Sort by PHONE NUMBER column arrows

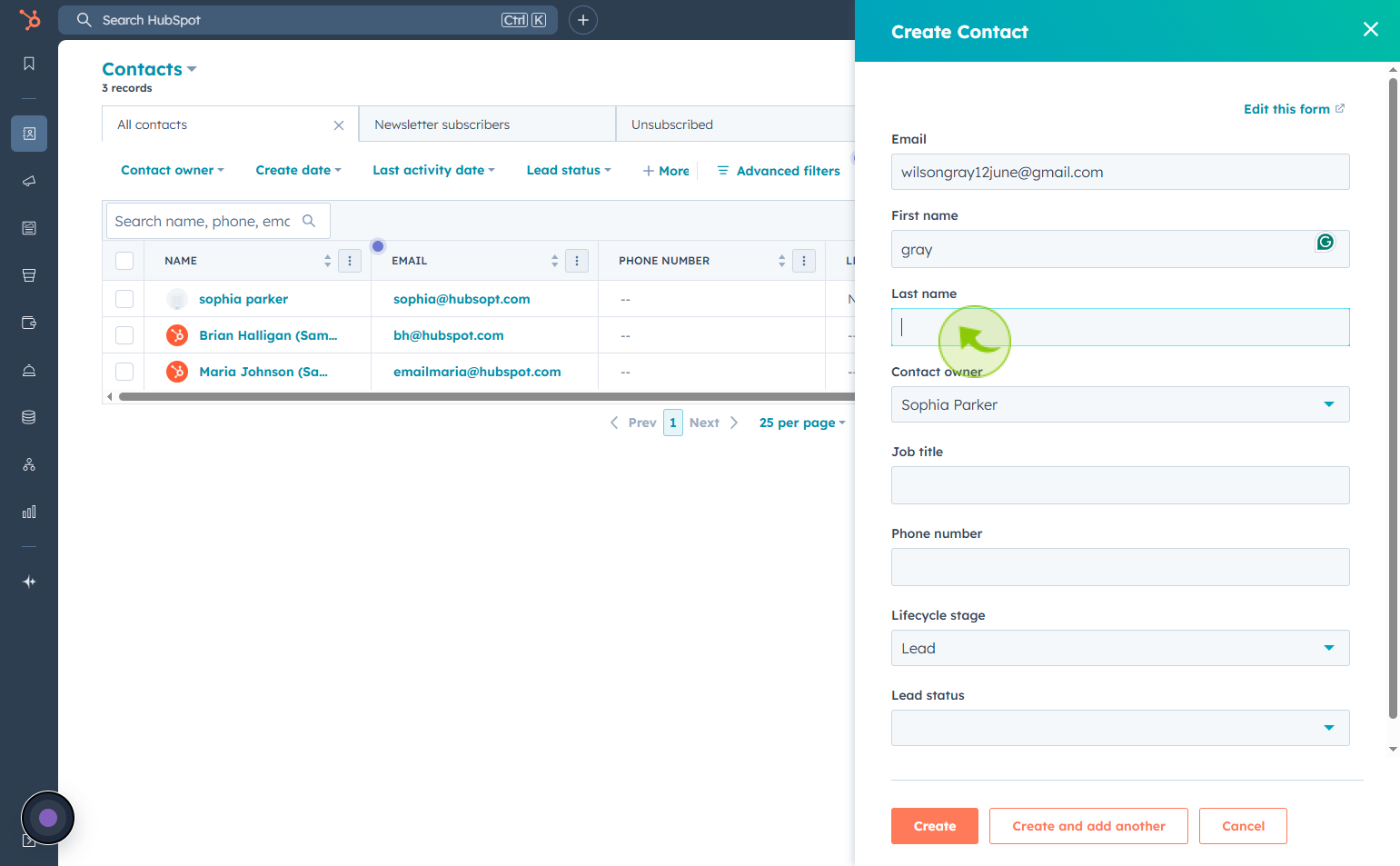click(782, 261)
